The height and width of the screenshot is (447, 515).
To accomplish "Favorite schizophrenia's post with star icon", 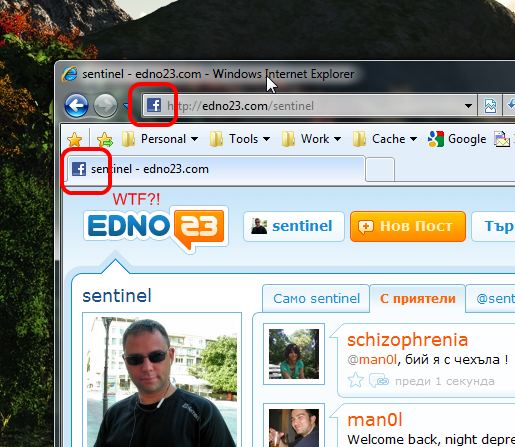I will [355, 380].
